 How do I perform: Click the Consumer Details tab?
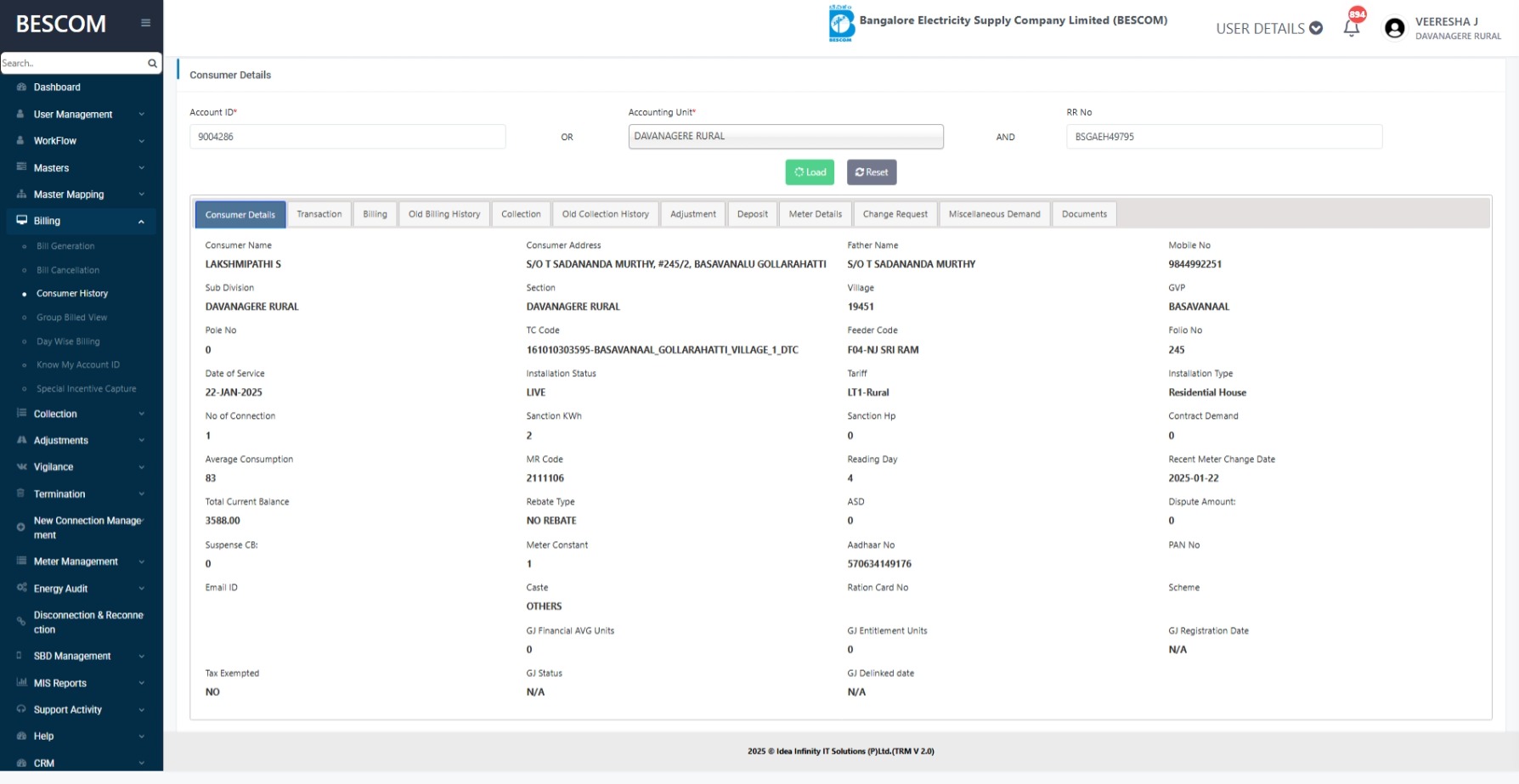click(x=240, y=214)
